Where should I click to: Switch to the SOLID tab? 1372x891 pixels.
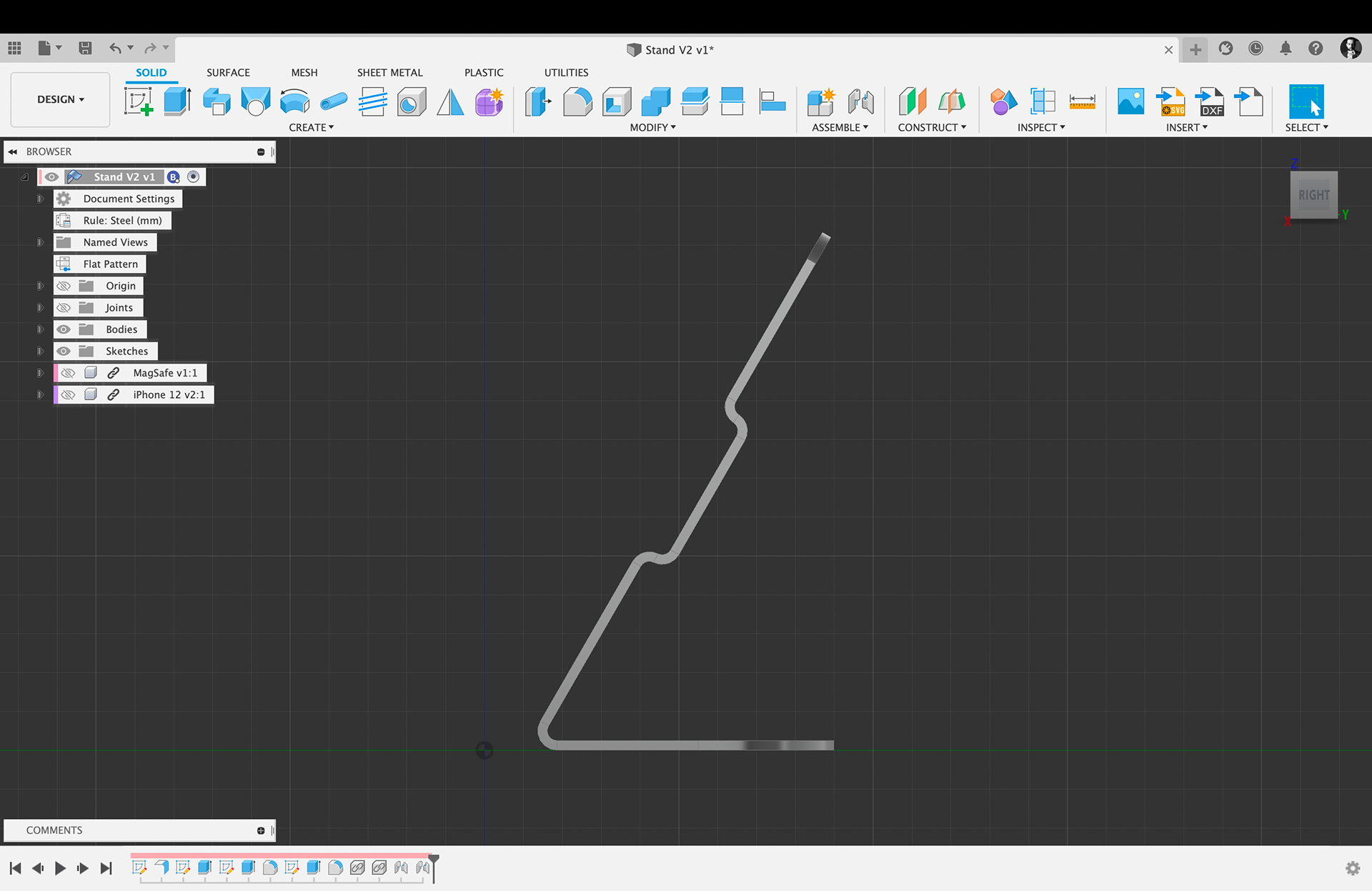coord(151,72)
